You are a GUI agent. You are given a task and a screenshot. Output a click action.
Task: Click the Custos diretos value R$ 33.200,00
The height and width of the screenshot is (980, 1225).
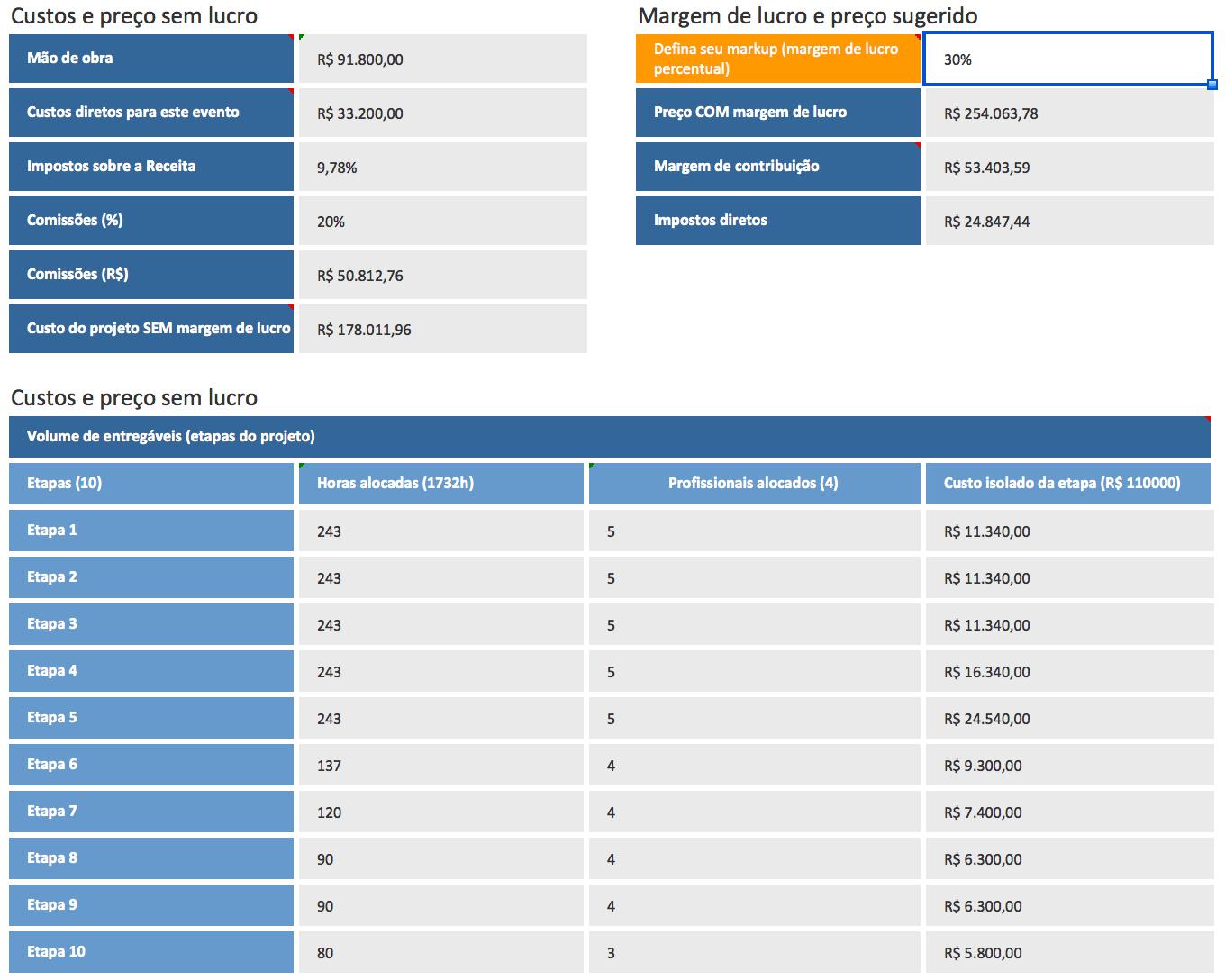442,113
